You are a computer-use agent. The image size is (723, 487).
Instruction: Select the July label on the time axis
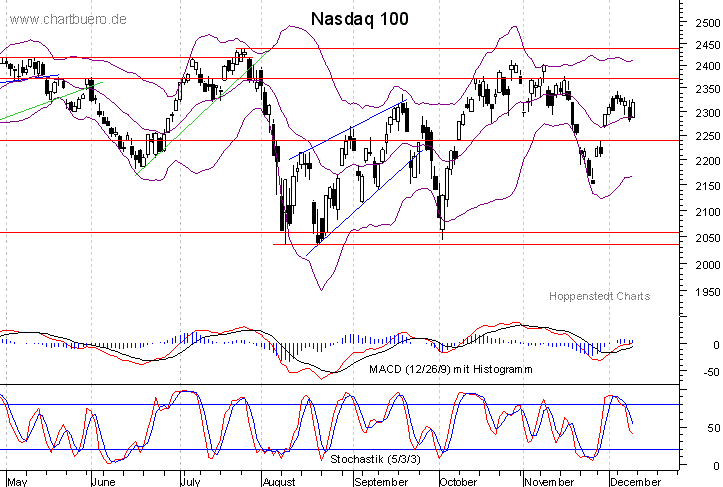tap(190, 482)
